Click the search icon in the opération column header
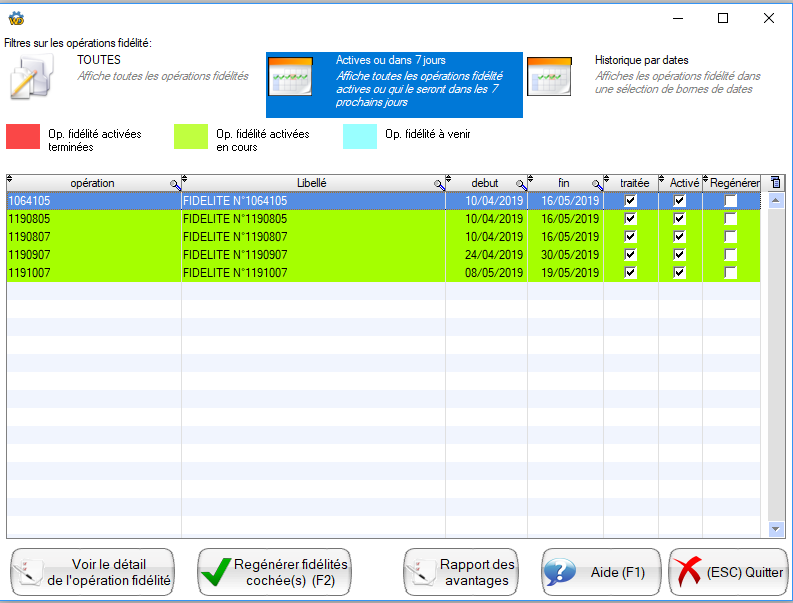This screenshot has height=603, width=793. [x=175, y=185]
